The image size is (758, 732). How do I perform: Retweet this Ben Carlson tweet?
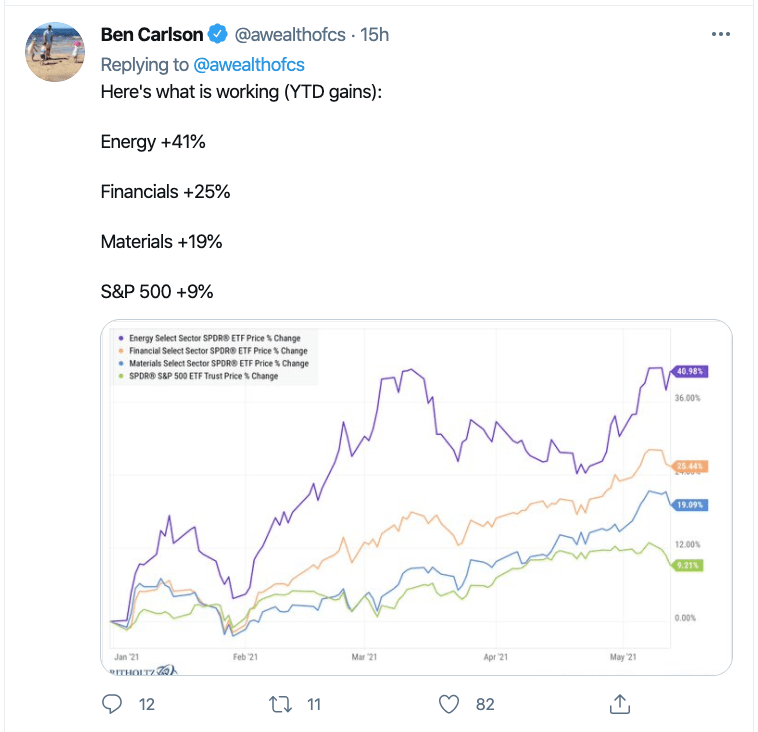[x=282, y=704]
